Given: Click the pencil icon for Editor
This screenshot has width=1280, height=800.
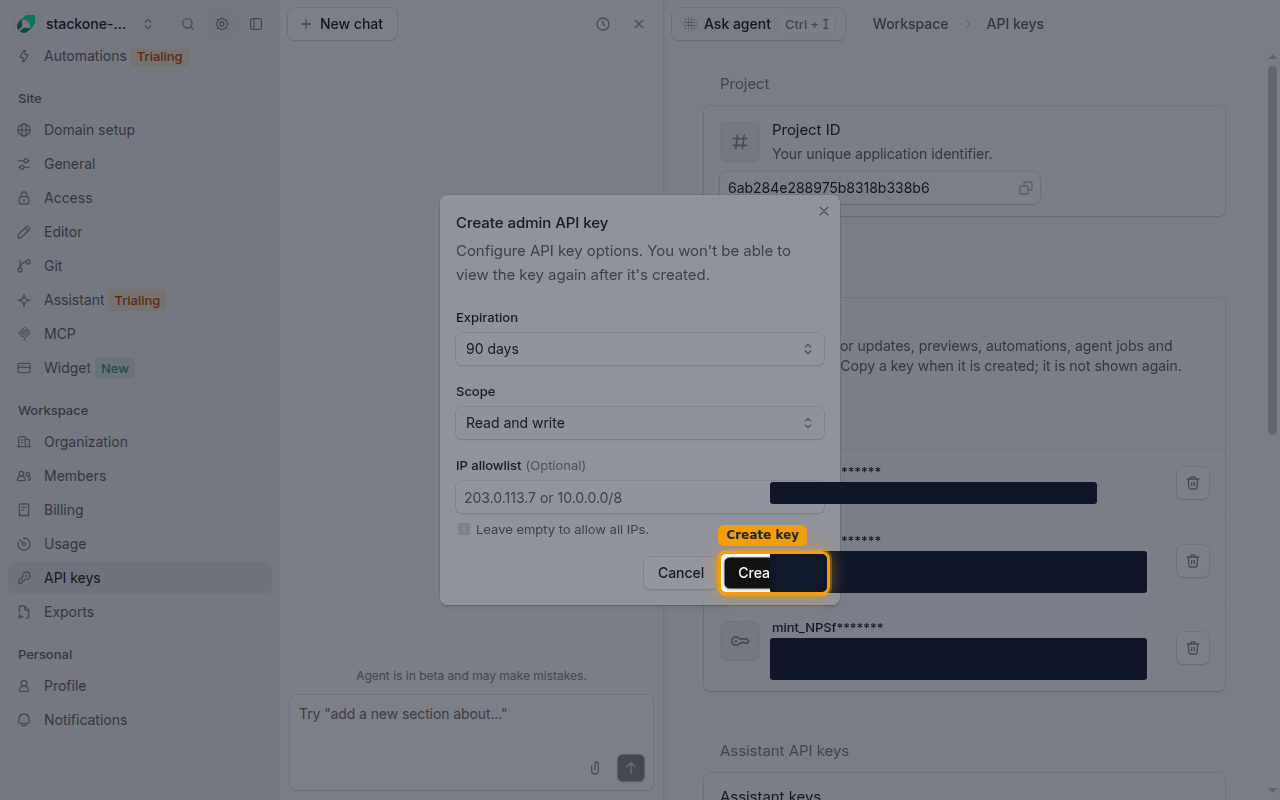Looking at the screenshot, I should 24,232.
